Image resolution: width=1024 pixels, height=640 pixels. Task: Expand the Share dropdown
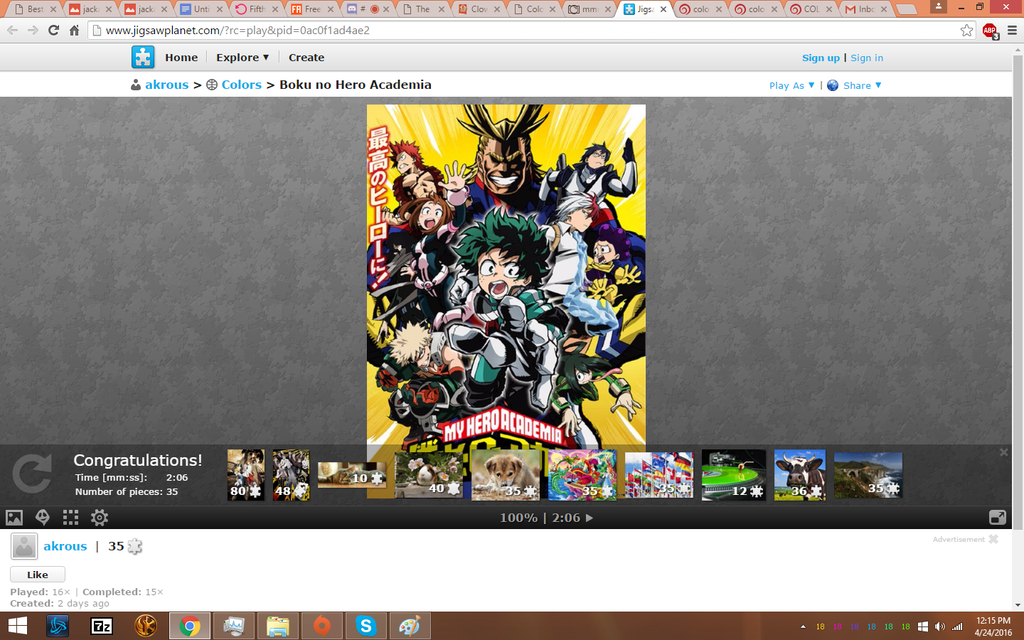click(x=862, y=86)
